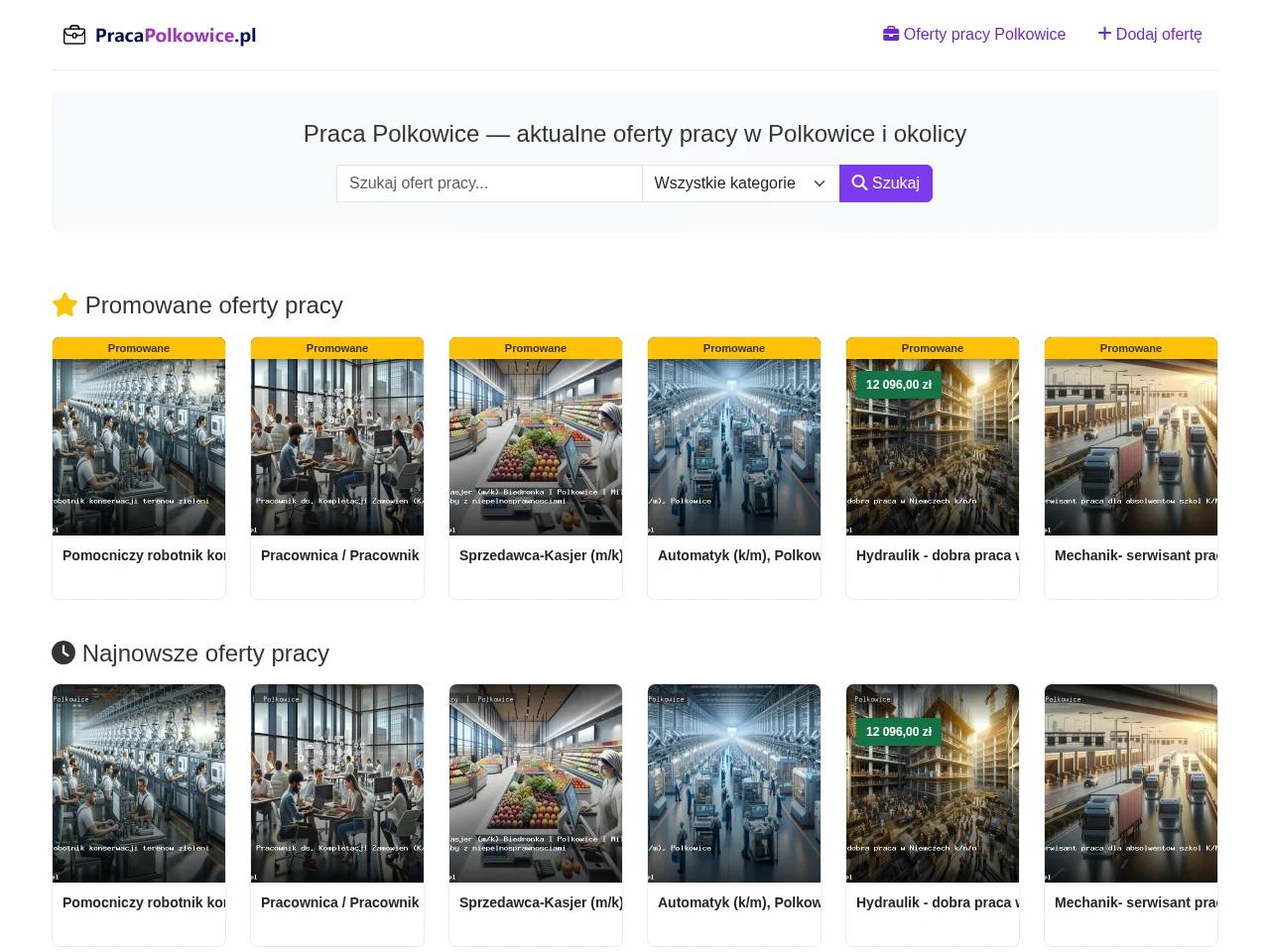Screen dimensions: 1270x952
Task: Open newest Sprzedawca-Kasjer offer thumbnail
Action: 536,783
